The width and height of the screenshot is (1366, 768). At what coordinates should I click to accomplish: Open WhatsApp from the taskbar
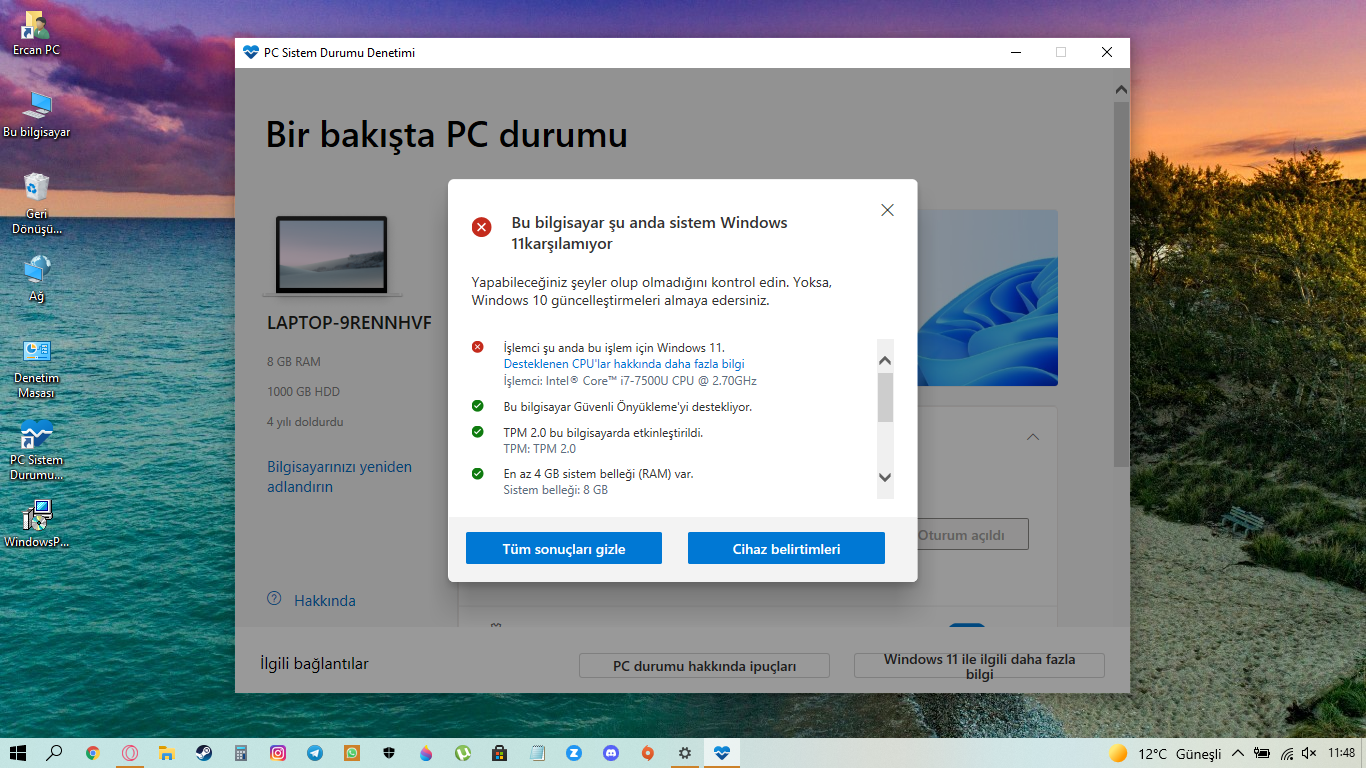(x=352, y=753)
